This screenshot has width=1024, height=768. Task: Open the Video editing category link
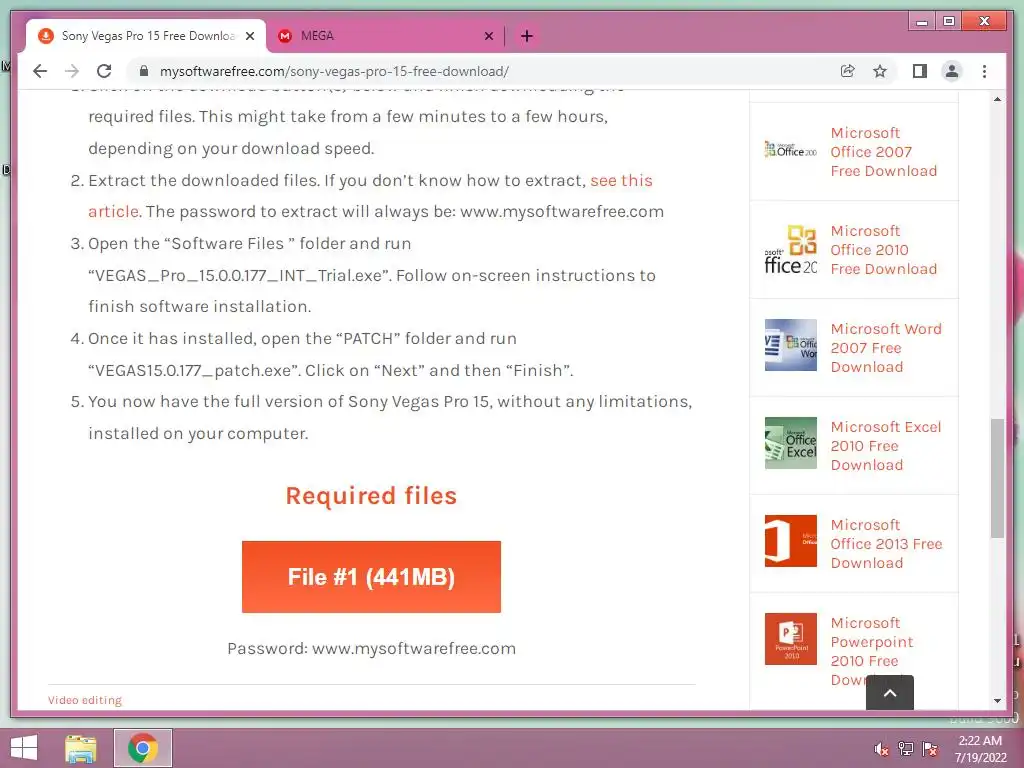coord(85,700)
